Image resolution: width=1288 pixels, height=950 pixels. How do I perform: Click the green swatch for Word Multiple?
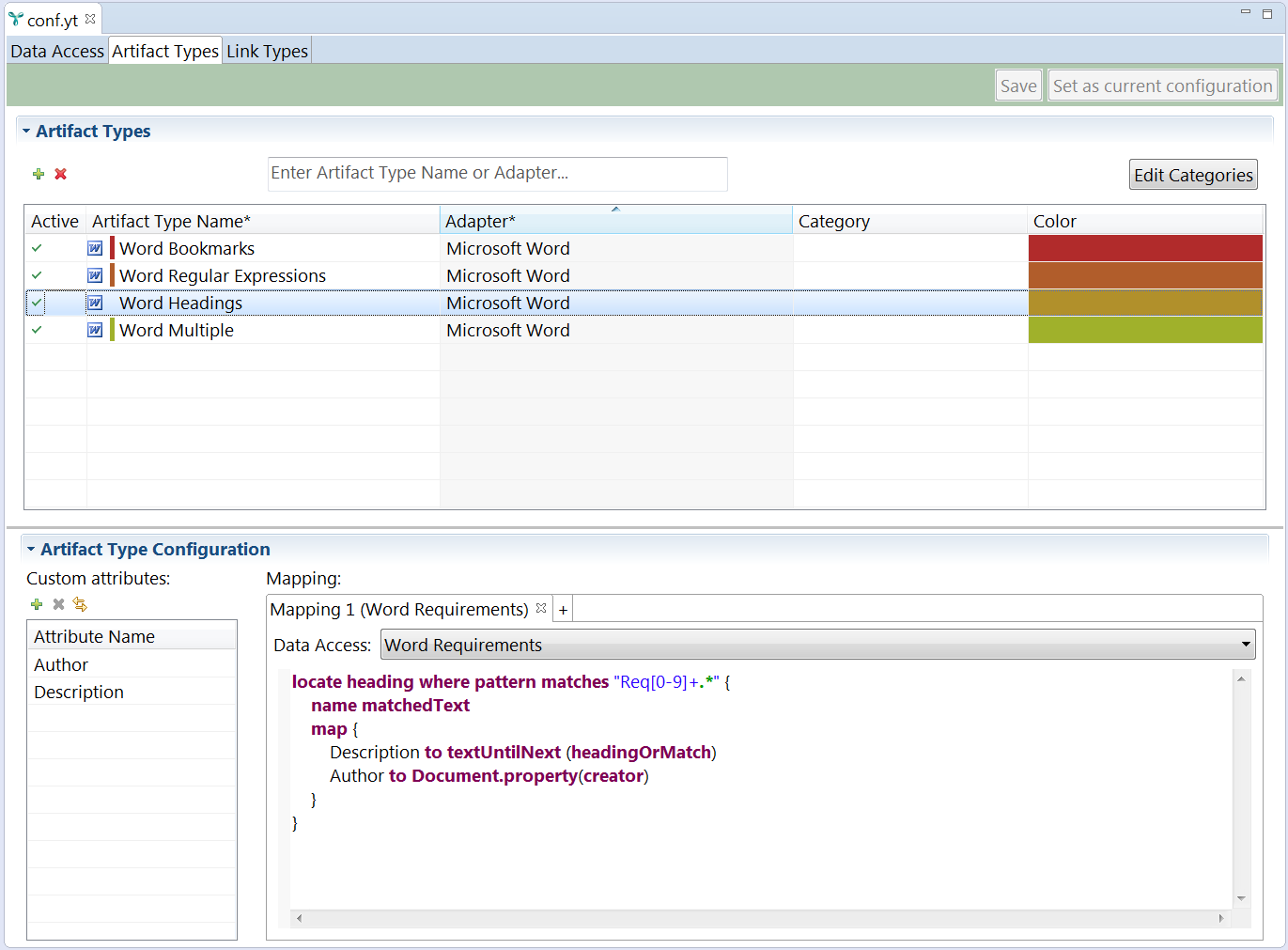(x=1145, y=330)
